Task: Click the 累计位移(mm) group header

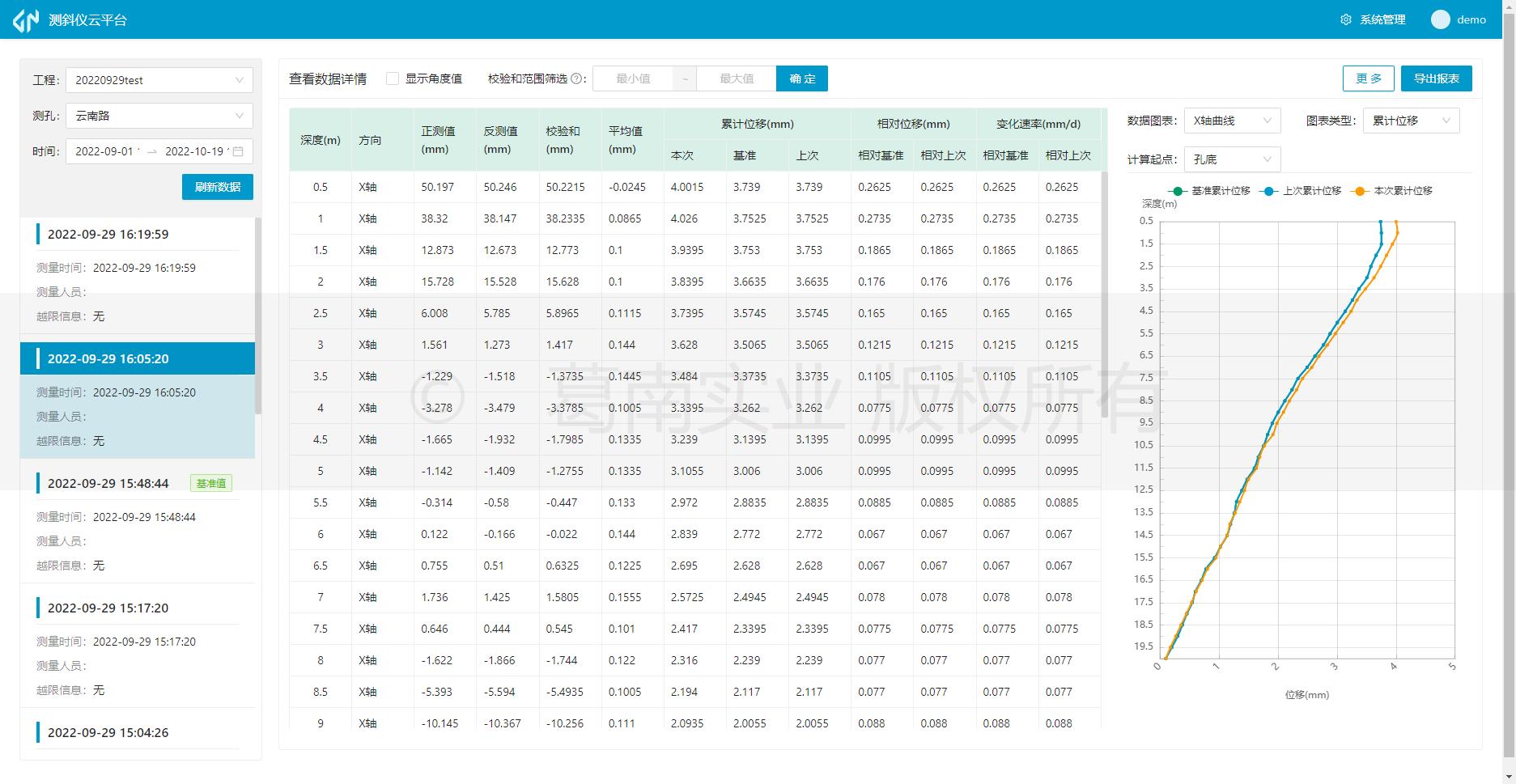Action: point(758,124)
